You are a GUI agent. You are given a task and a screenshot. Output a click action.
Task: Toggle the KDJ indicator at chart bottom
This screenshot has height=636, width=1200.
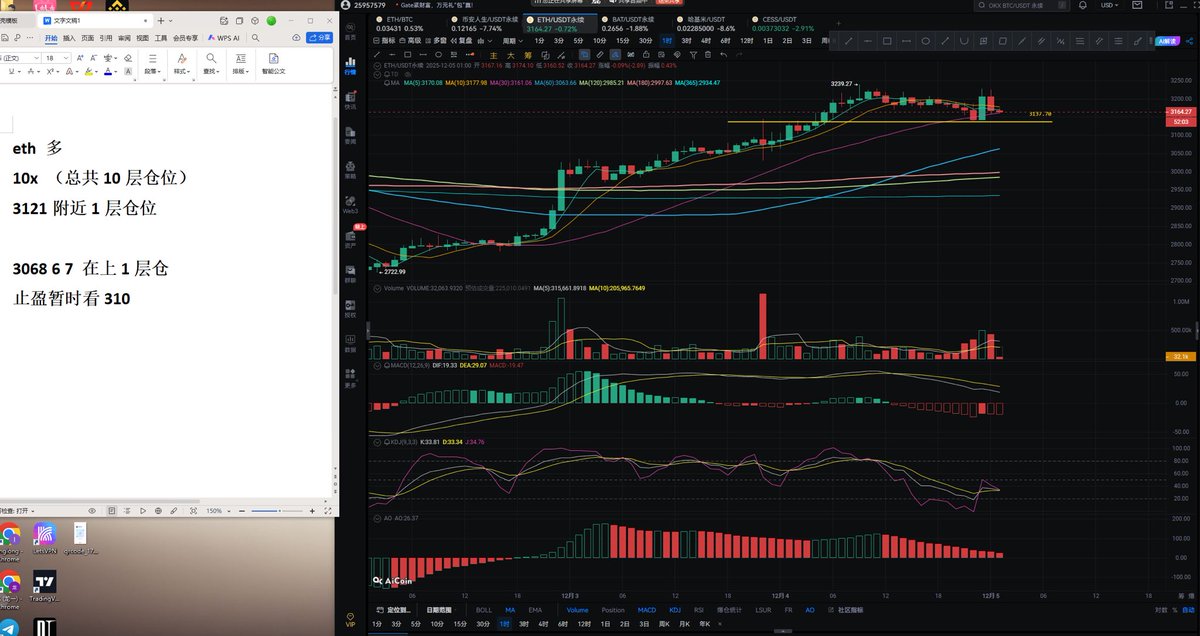[675, 609]
